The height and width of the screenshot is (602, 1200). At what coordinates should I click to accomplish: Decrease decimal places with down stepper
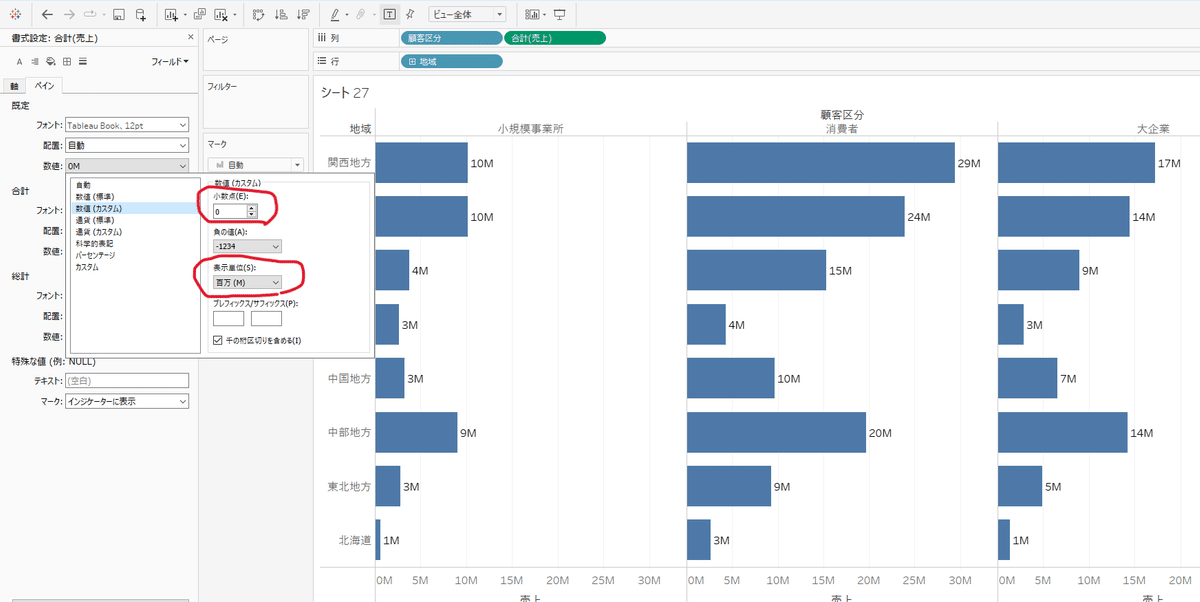coord(252,214)
